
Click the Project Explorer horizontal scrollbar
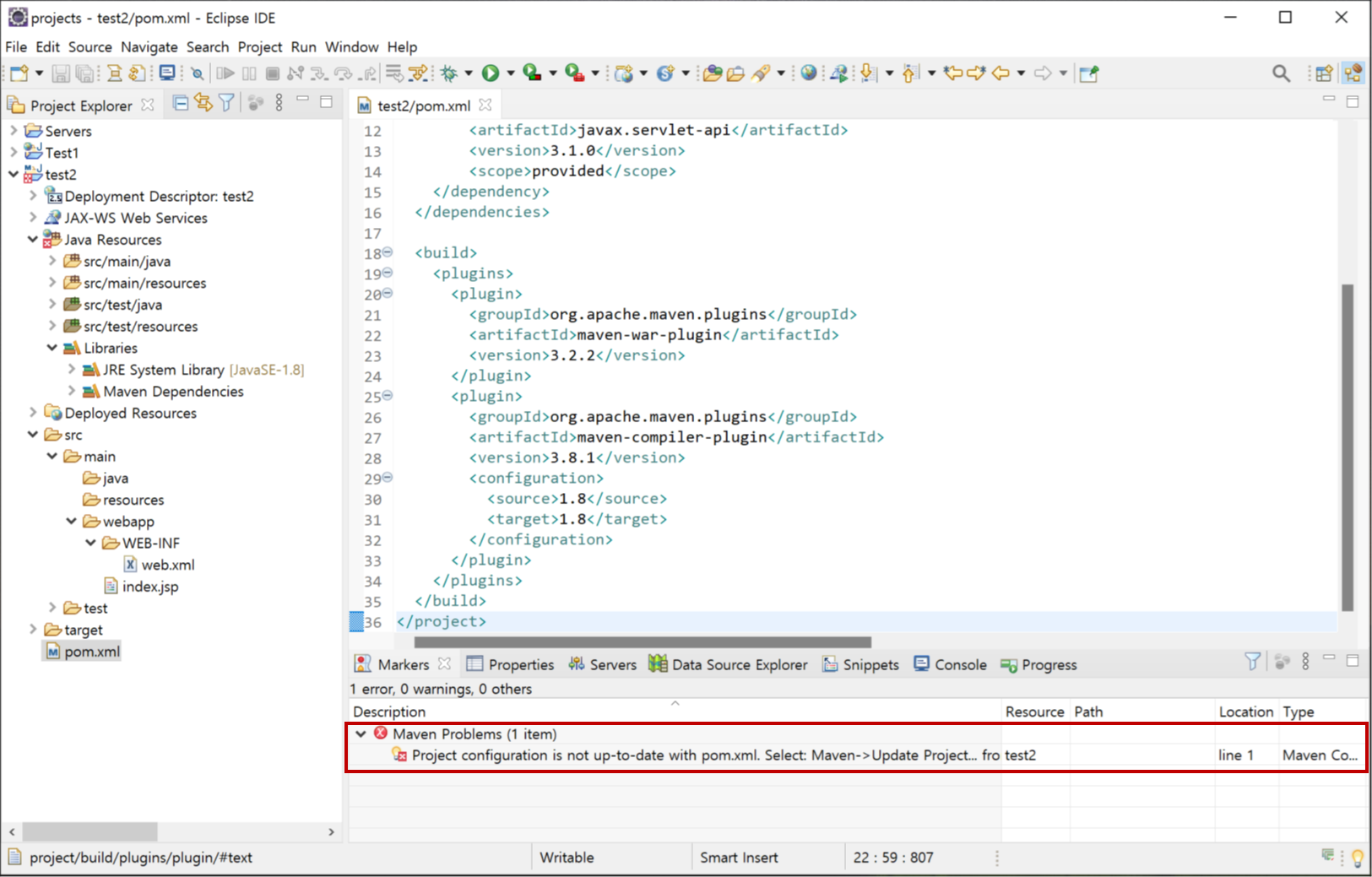point(89,831)
